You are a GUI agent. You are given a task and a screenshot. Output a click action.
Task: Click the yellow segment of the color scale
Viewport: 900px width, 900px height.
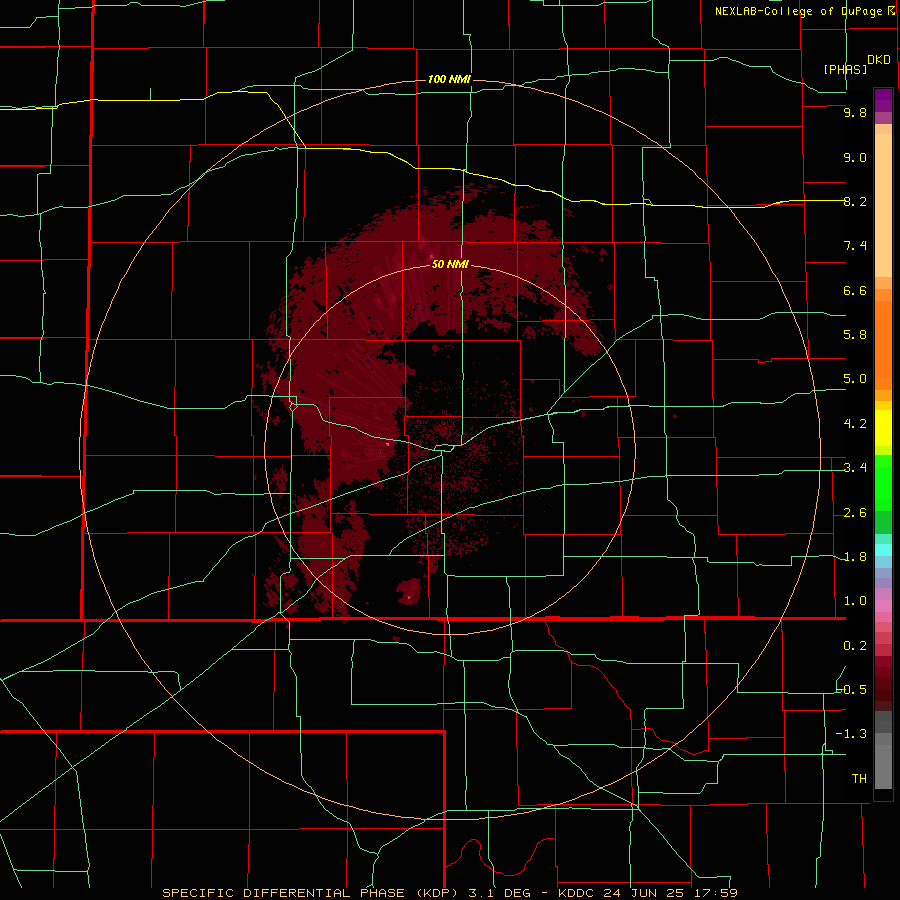click(x=883, y=428)
